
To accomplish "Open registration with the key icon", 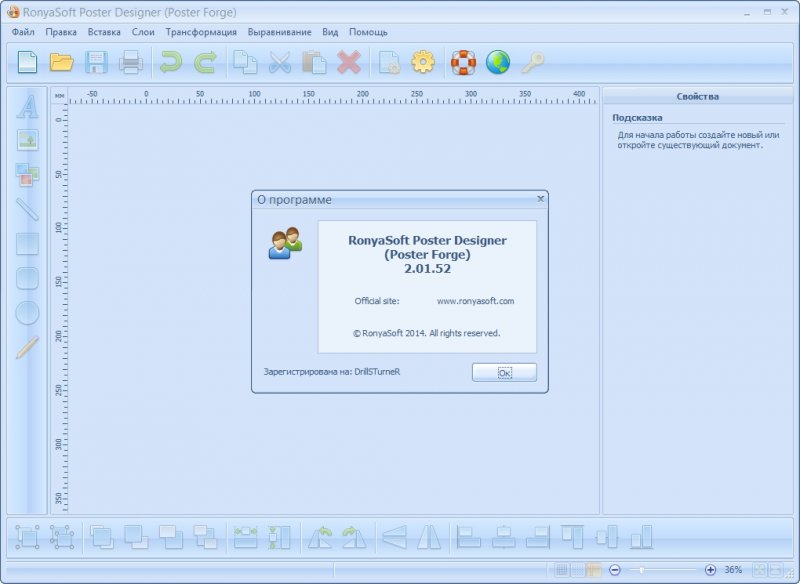I will tap(532, 63).
